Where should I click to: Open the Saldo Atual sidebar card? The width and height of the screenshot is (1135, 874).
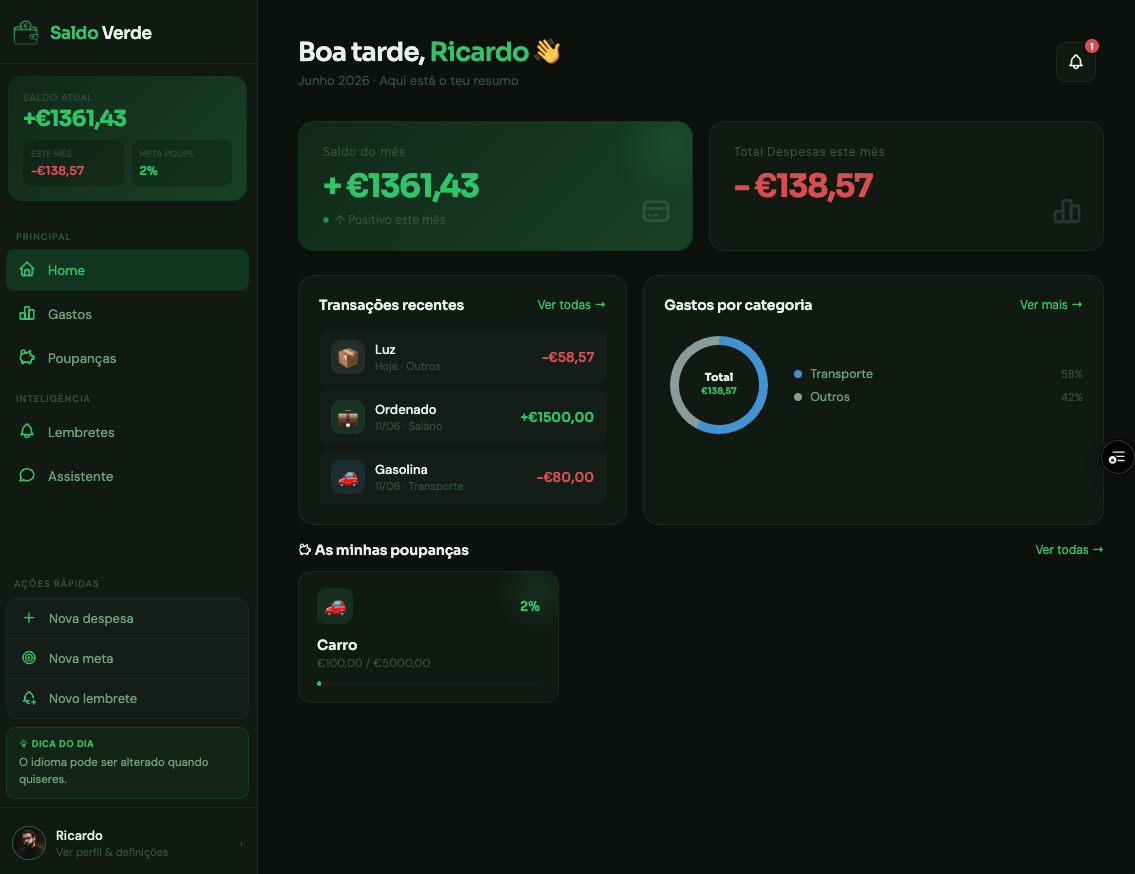[x=127, y=138]
